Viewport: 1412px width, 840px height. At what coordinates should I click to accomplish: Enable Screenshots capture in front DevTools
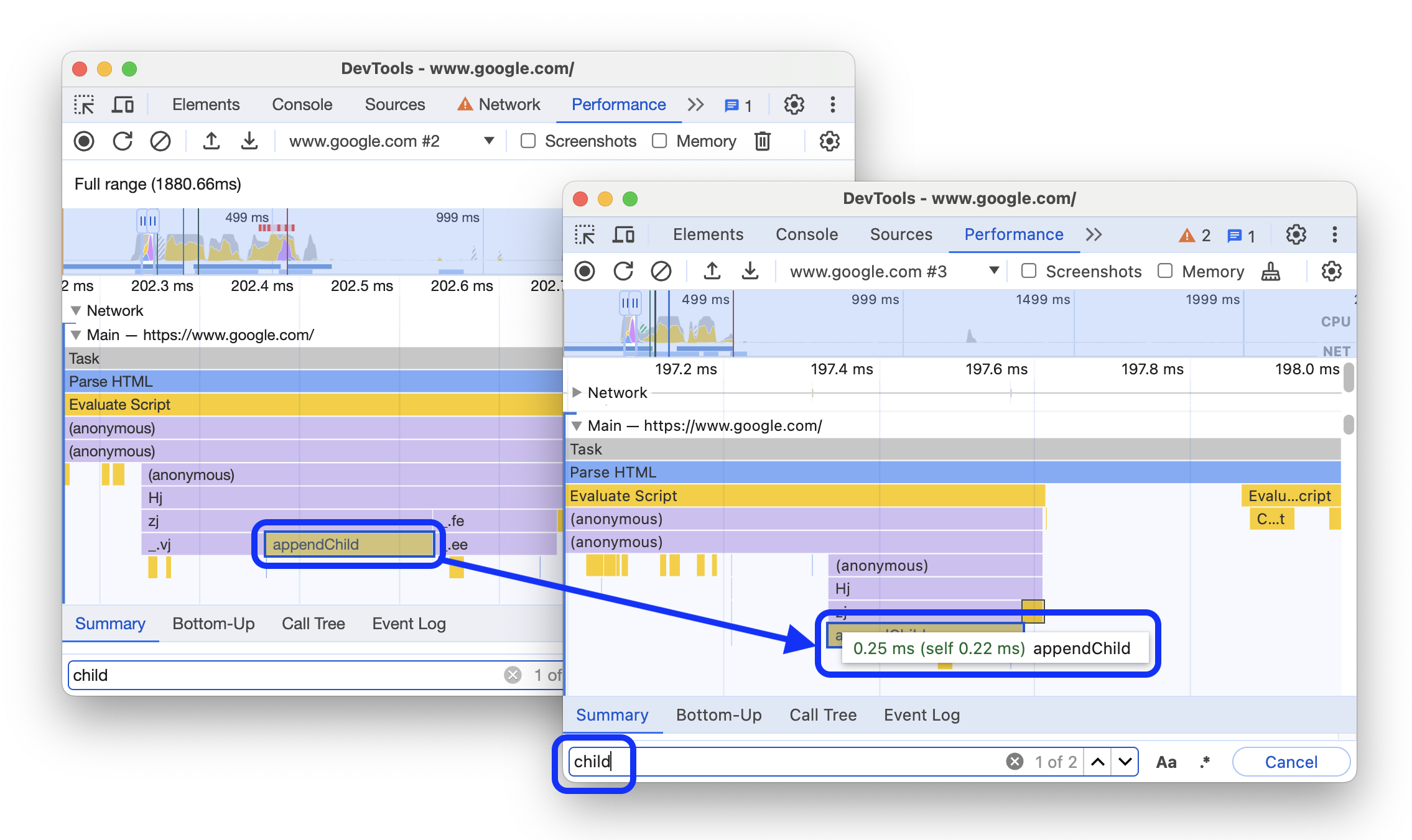tap(1028, 272)
